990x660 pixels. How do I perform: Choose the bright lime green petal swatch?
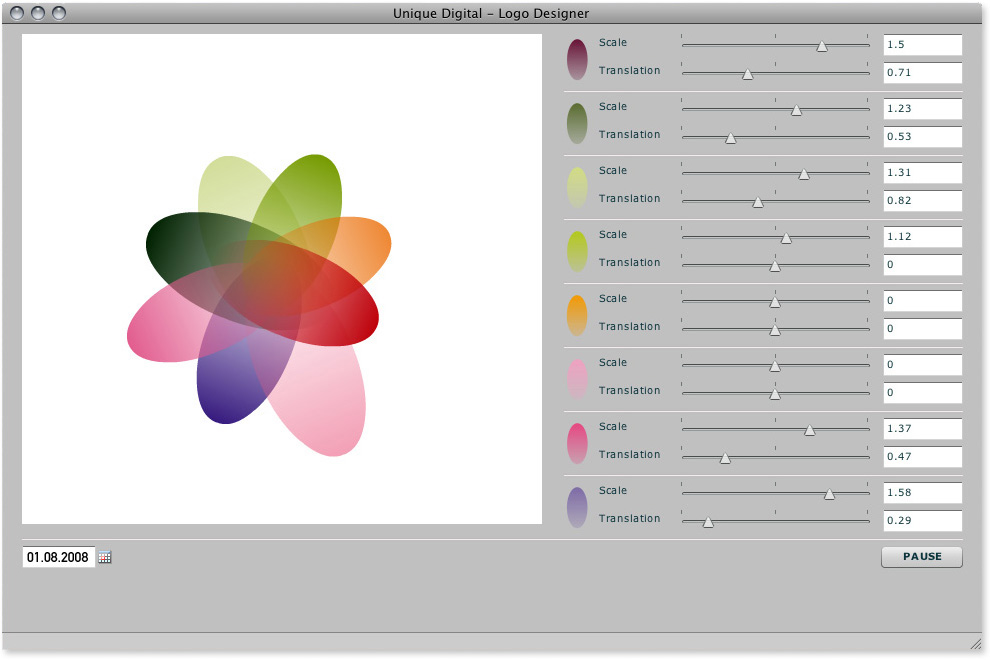click(x=577, y=251)
